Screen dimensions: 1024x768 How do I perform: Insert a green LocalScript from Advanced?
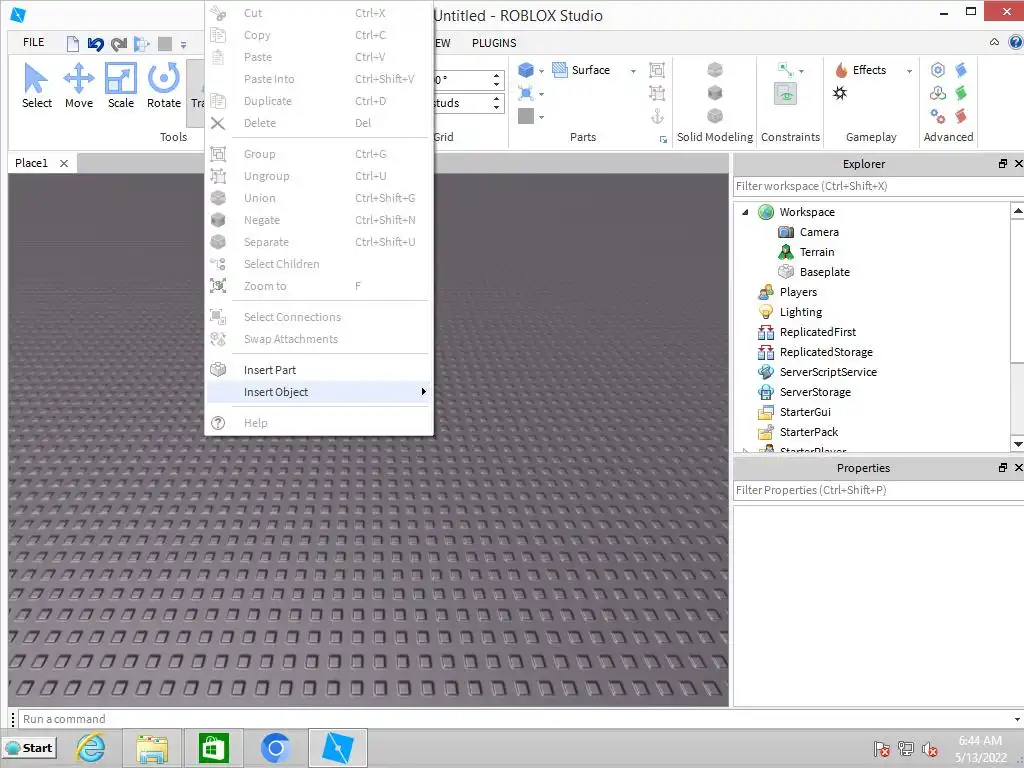pos(961,93)
